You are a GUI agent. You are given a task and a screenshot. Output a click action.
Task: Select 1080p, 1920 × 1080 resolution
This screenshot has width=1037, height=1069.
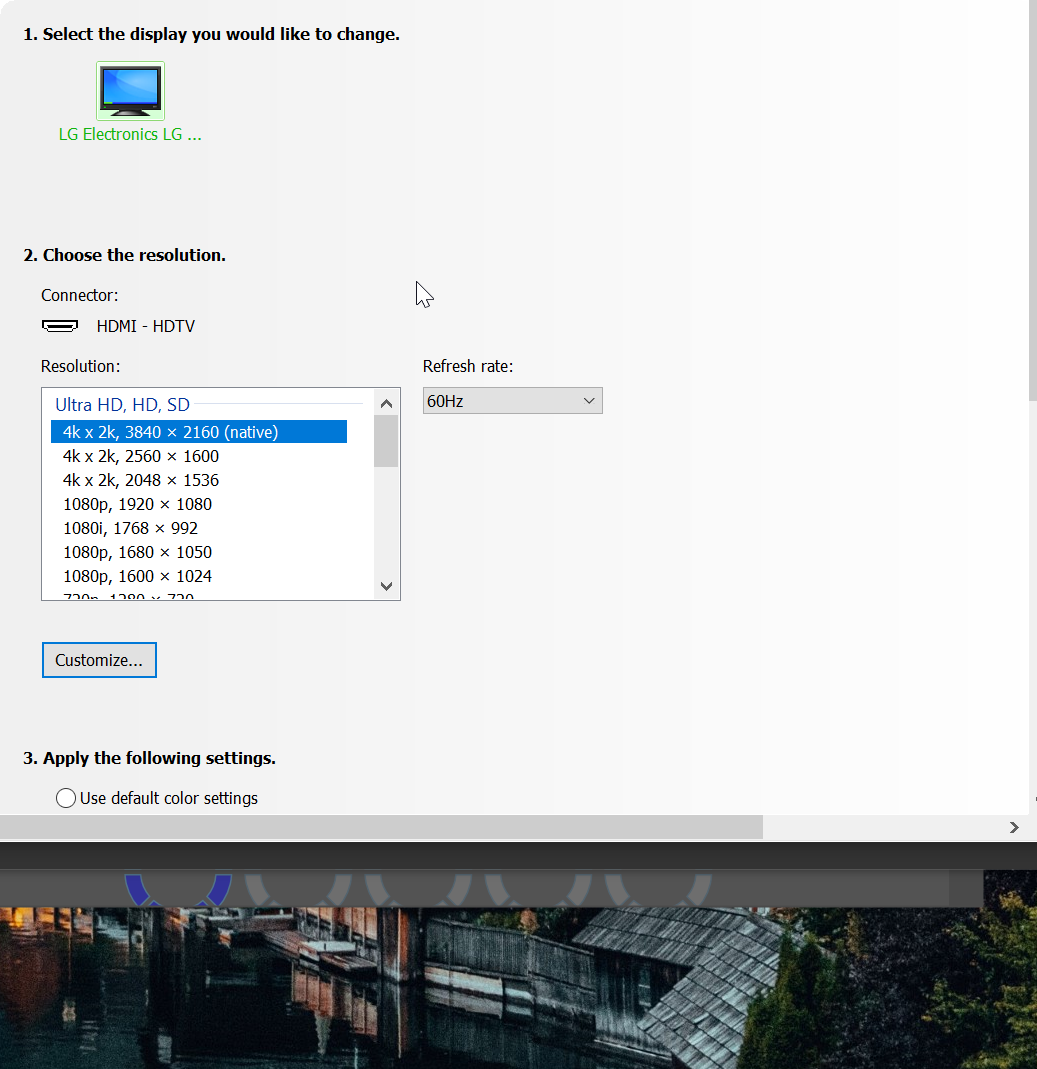point(137,504)
